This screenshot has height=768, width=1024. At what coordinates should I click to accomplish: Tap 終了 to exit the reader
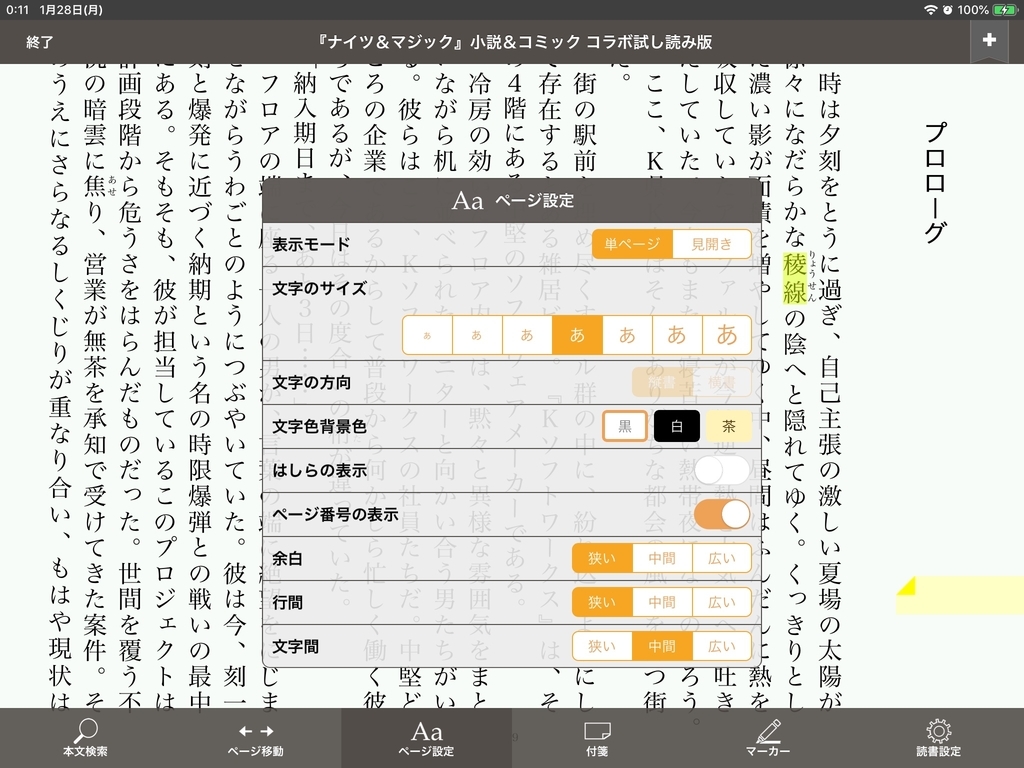(x=39, y=42)
